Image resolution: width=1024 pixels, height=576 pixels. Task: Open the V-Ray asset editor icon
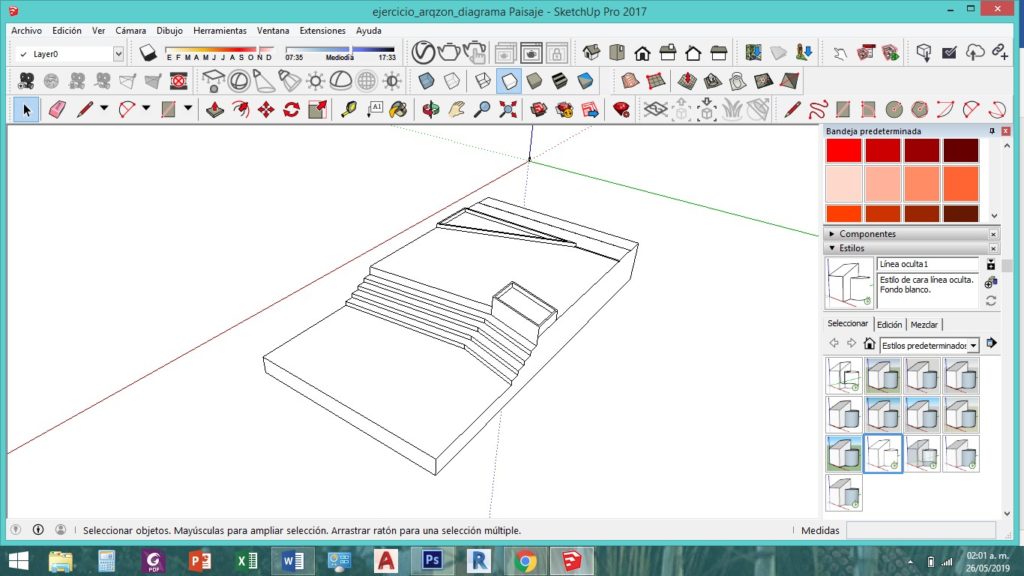423,52
